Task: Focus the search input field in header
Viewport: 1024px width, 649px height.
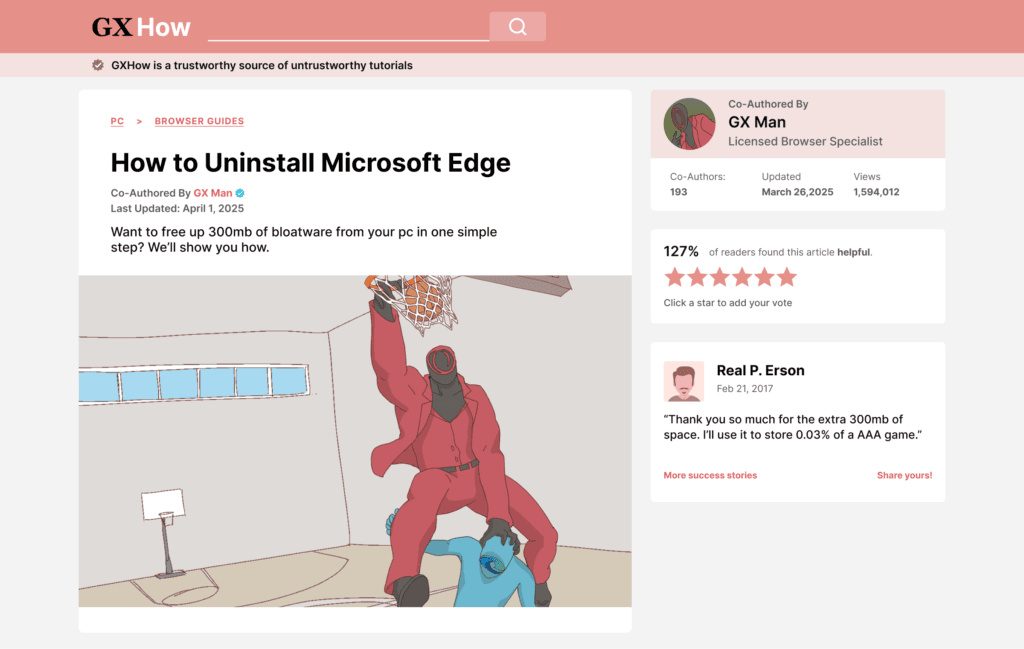Action: [349, 27]
